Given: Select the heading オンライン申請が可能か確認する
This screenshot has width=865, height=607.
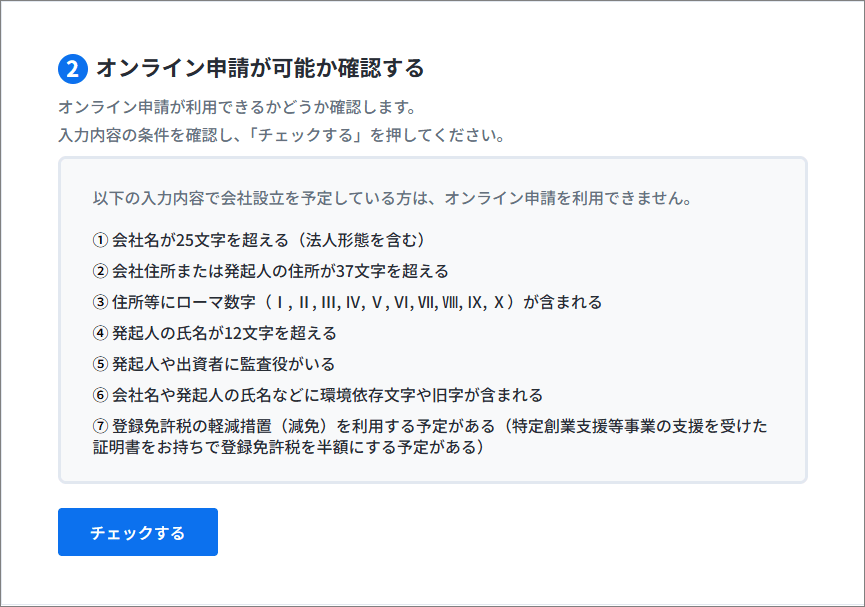Looking at the screenshot, I should (x=260, y=68).
